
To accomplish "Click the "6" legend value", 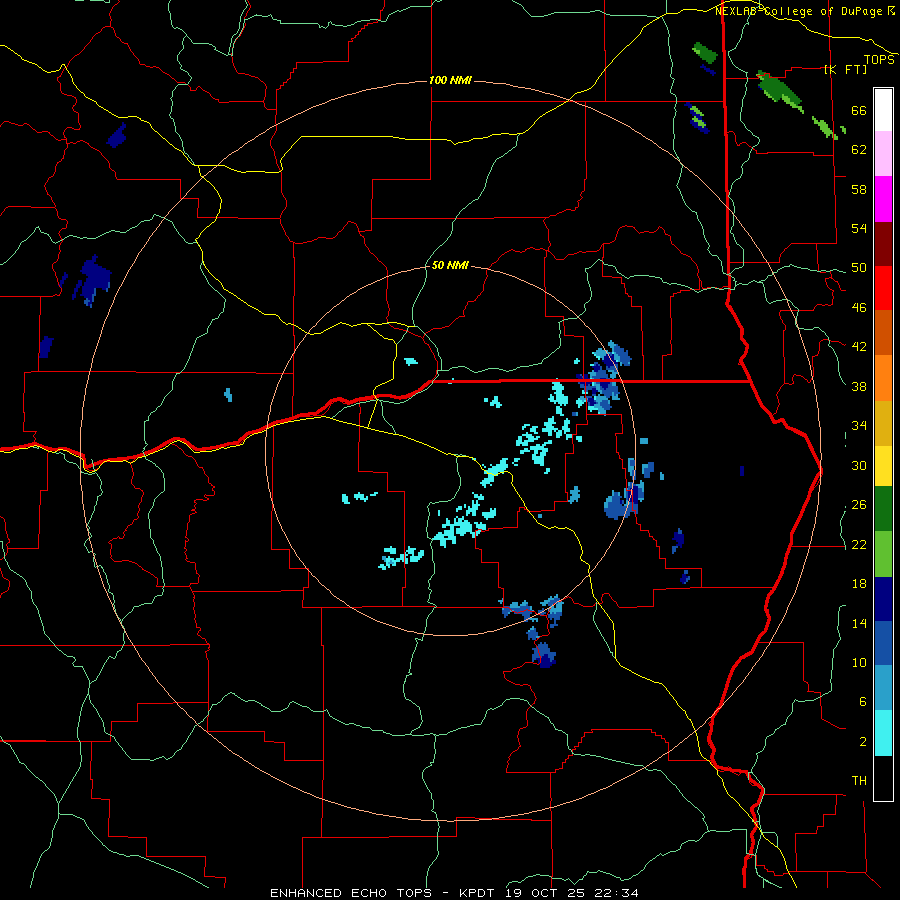I will [863, 702].
